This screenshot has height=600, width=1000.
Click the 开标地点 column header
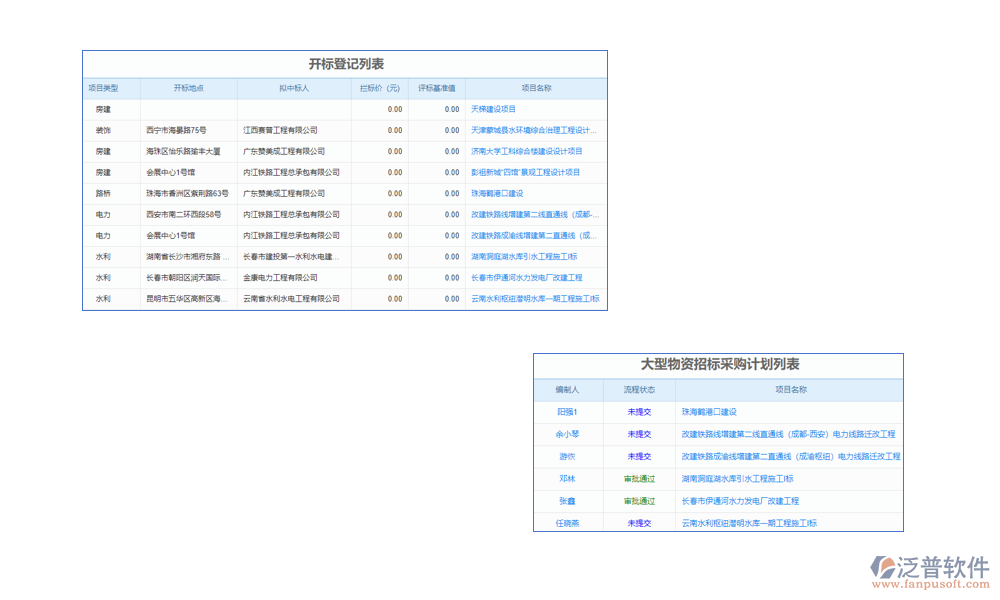[x=188, y=88]
